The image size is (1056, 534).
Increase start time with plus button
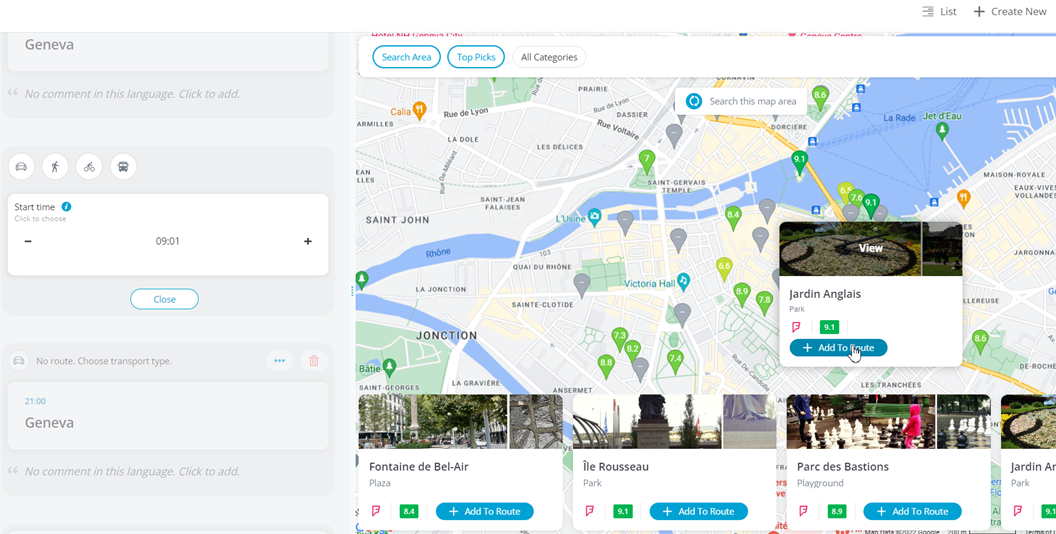(308, 241)
